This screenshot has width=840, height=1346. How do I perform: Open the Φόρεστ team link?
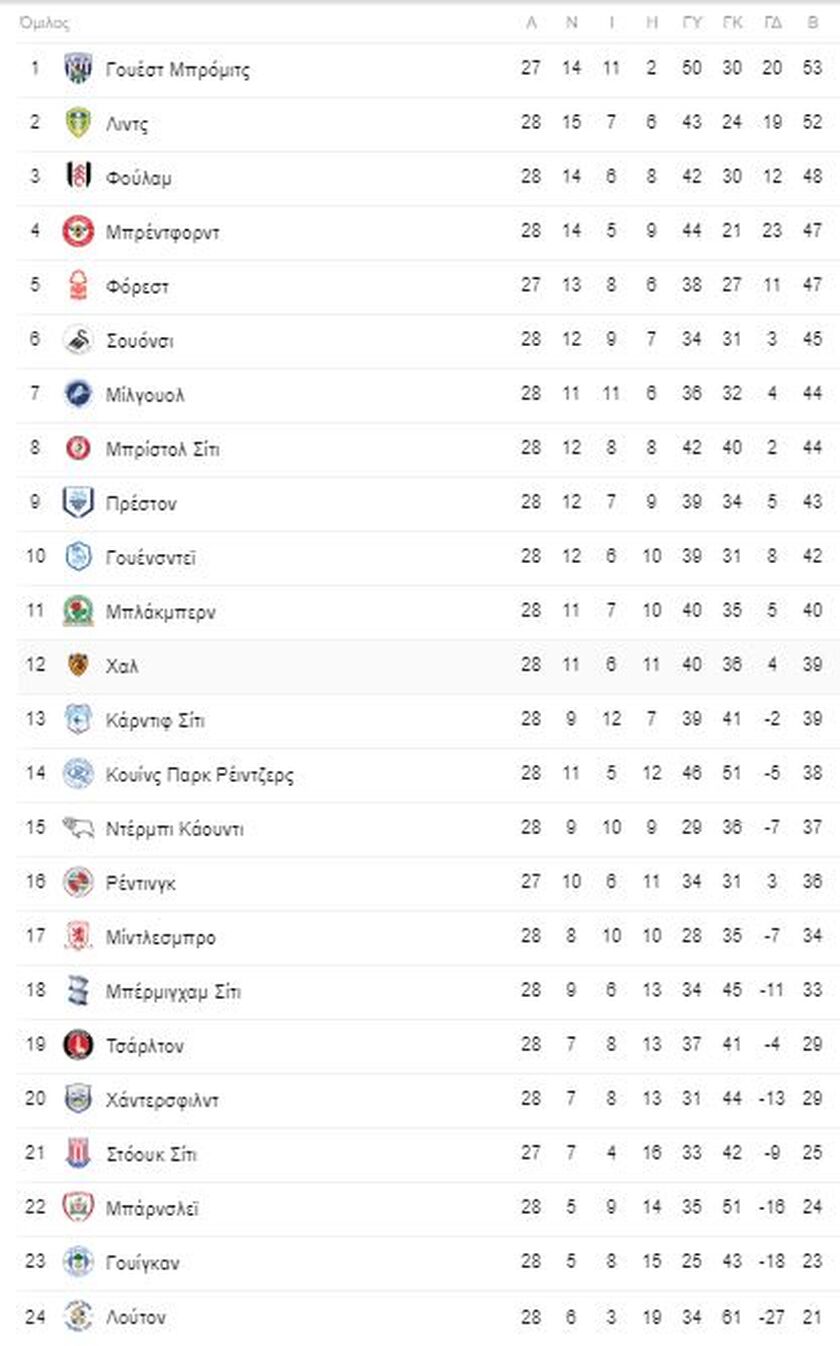(138, 287)
